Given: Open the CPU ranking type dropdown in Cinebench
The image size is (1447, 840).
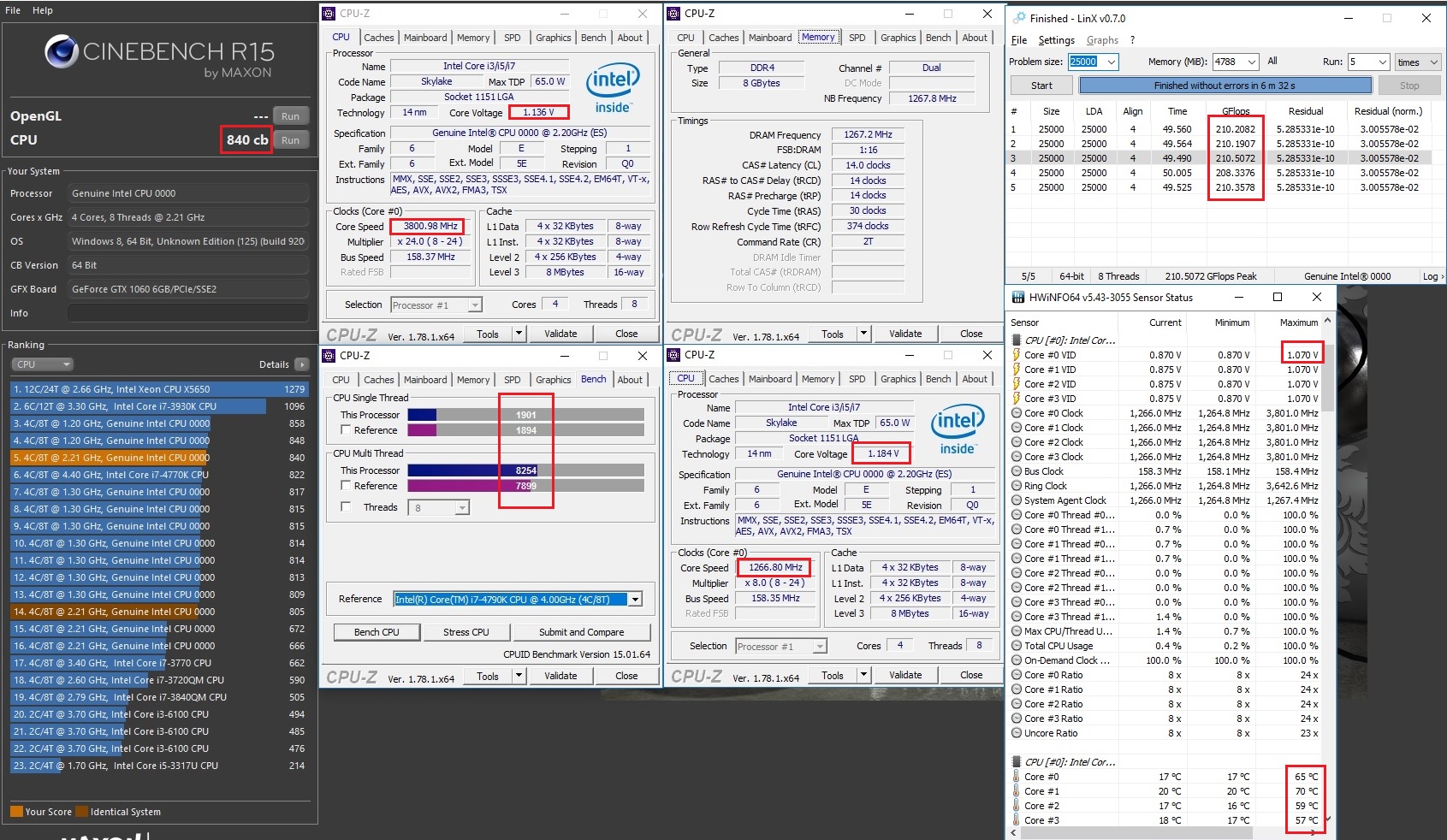Looking at the screenshot, I should tap(43, 364).
